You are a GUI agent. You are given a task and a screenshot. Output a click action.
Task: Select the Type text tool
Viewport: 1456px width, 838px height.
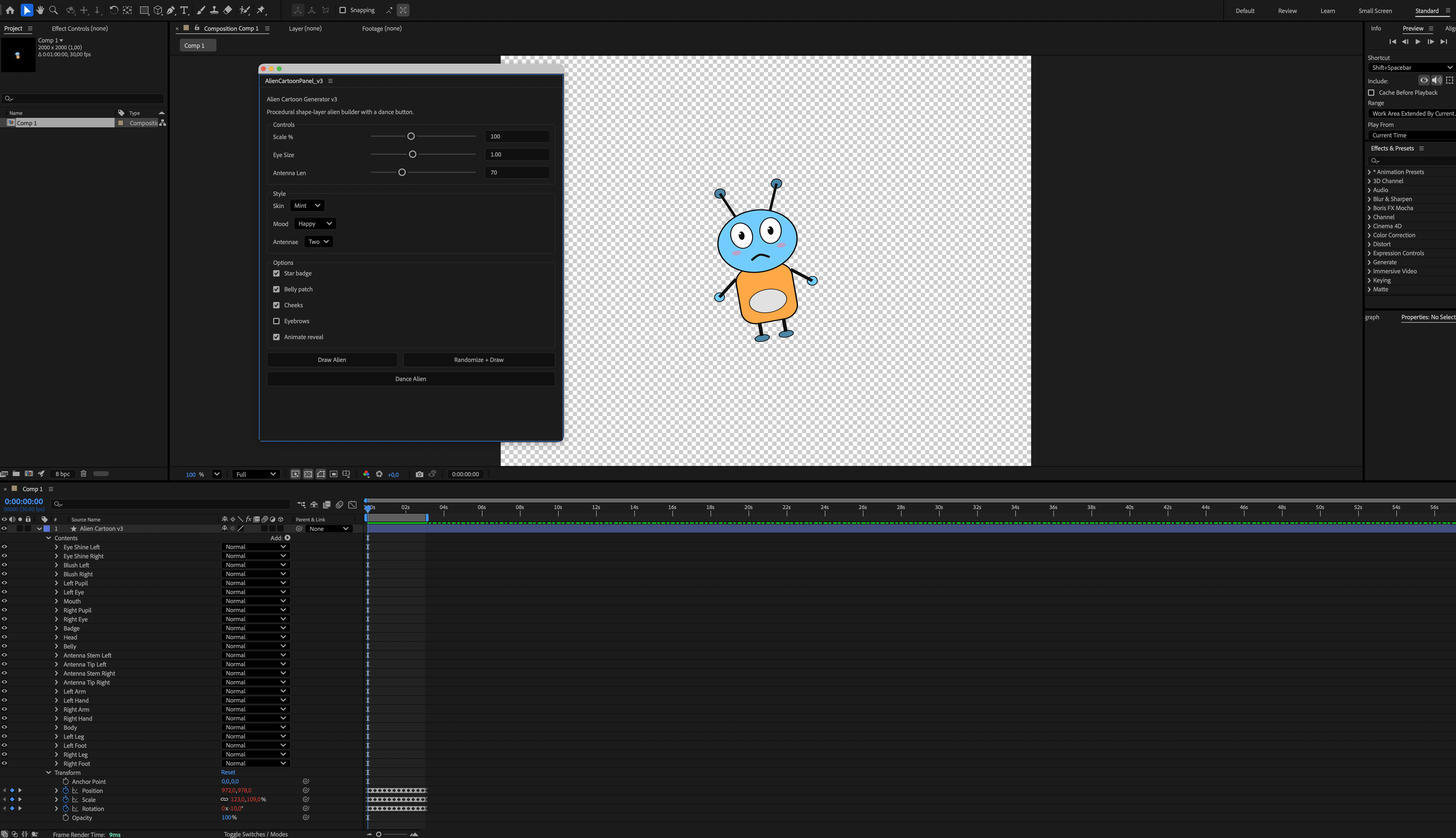[x=184, y=10]
